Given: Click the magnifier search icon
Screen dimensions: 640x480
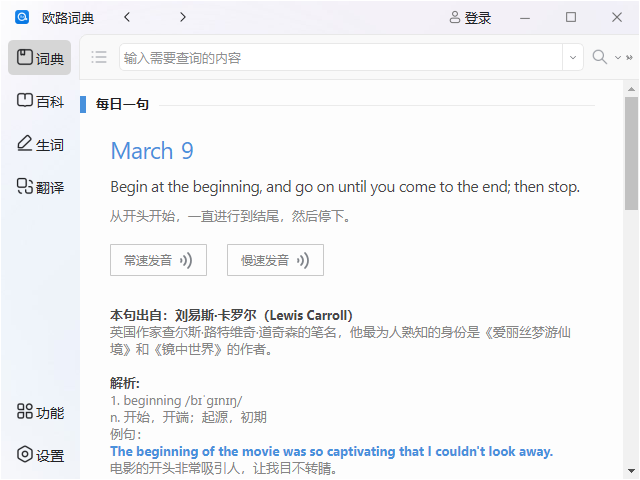Looking at the screenshot, I should click(x=599, y=57).
